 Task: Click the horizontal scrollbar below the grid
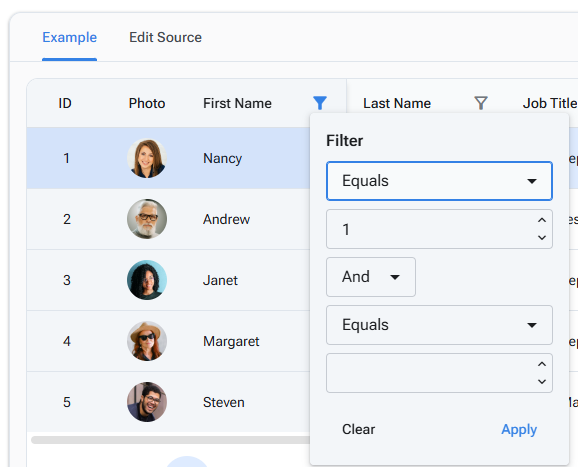171,440
